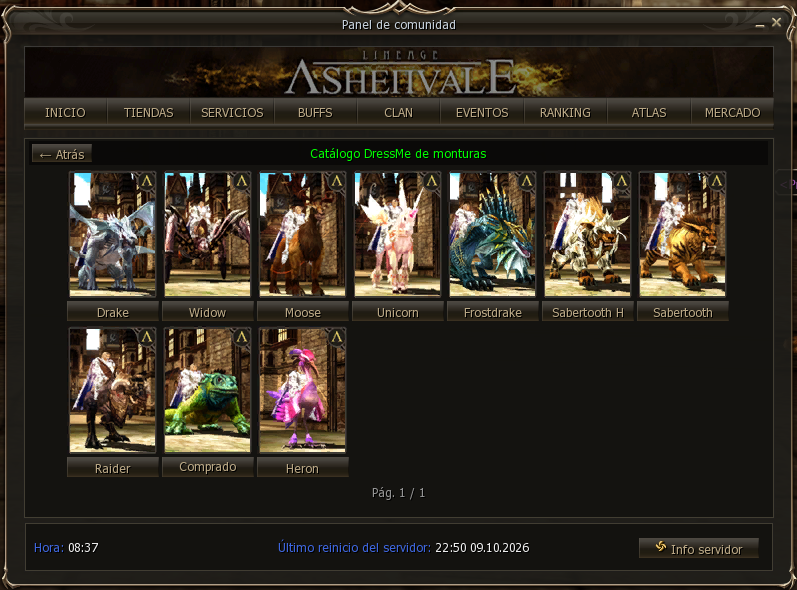Click the Hora: 08:37 clock text
Image resolution: width=797 pixels, height=590 pixels.
pyautogui.click(x=66, y=548)
